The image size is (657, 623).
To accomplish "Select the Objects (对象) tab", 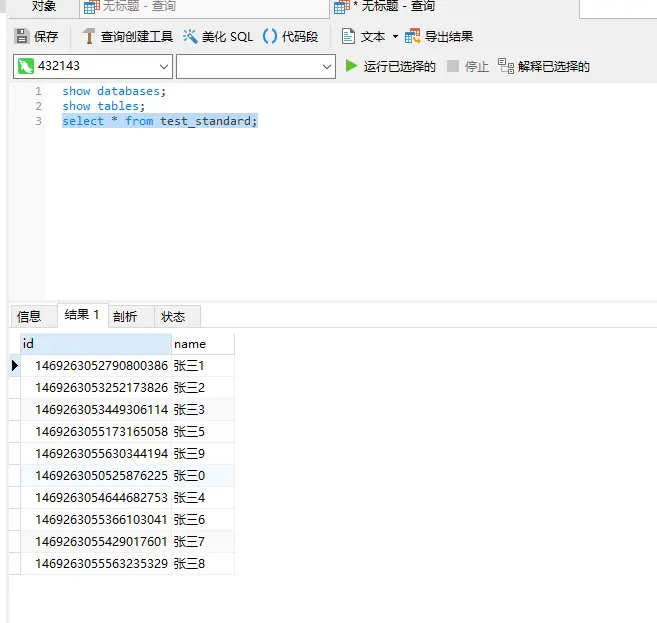I will click(x=44, y=7).
